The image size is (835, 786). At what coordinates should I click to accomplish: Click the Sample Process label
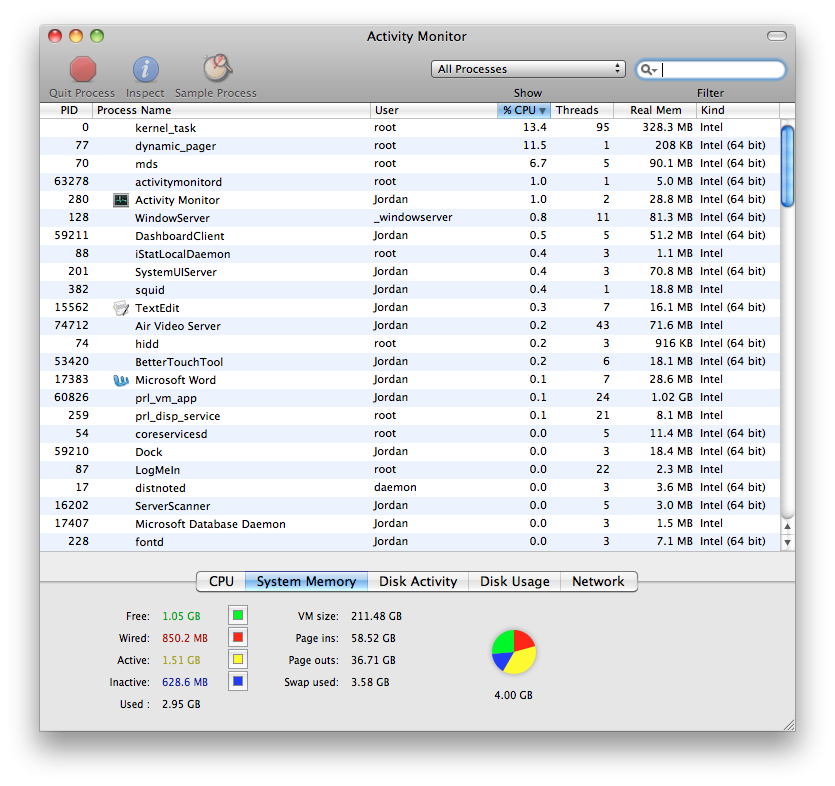click(216, 93)
